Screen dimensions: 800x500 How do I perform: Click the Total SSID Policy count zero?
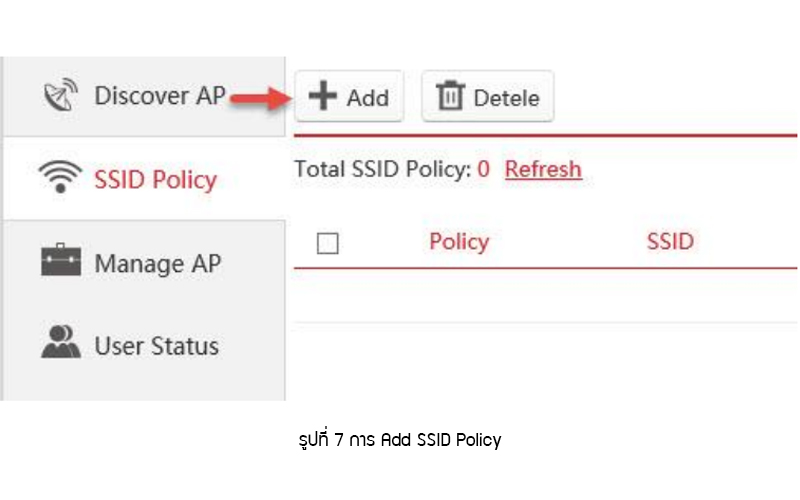point(483,169)
